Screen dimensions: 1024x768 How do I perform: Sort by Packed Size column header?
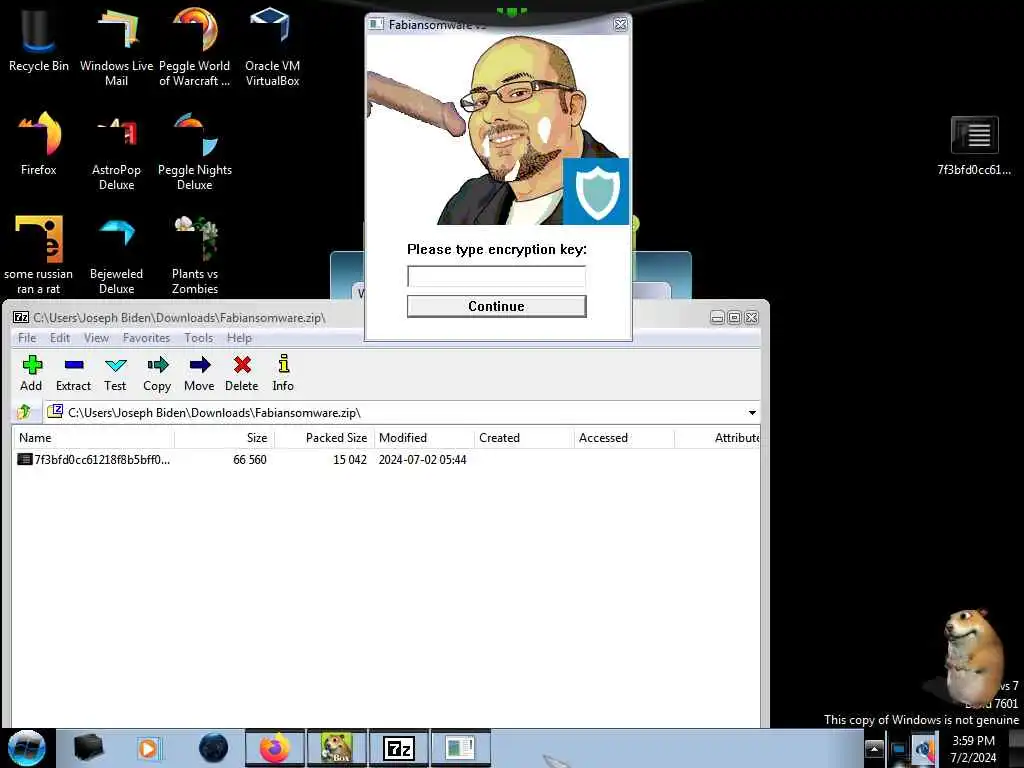click(x=324, y=438)
